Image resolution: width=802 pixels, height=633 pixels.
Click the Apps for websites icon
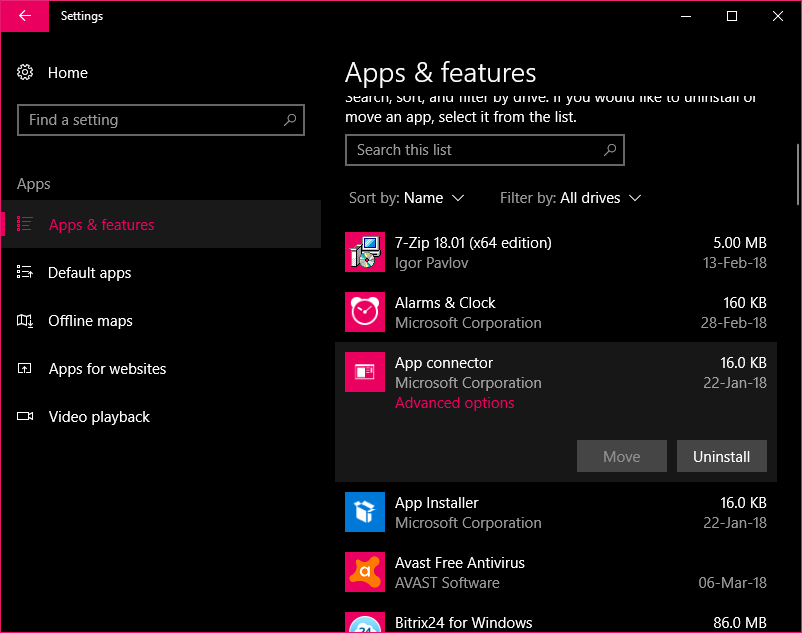pos(25,368)
